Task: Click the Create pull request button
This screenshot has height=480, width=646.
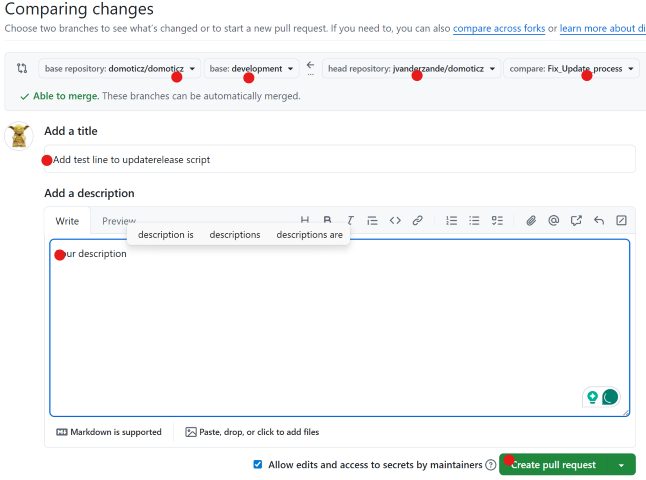Action: (x=553, y=465)
